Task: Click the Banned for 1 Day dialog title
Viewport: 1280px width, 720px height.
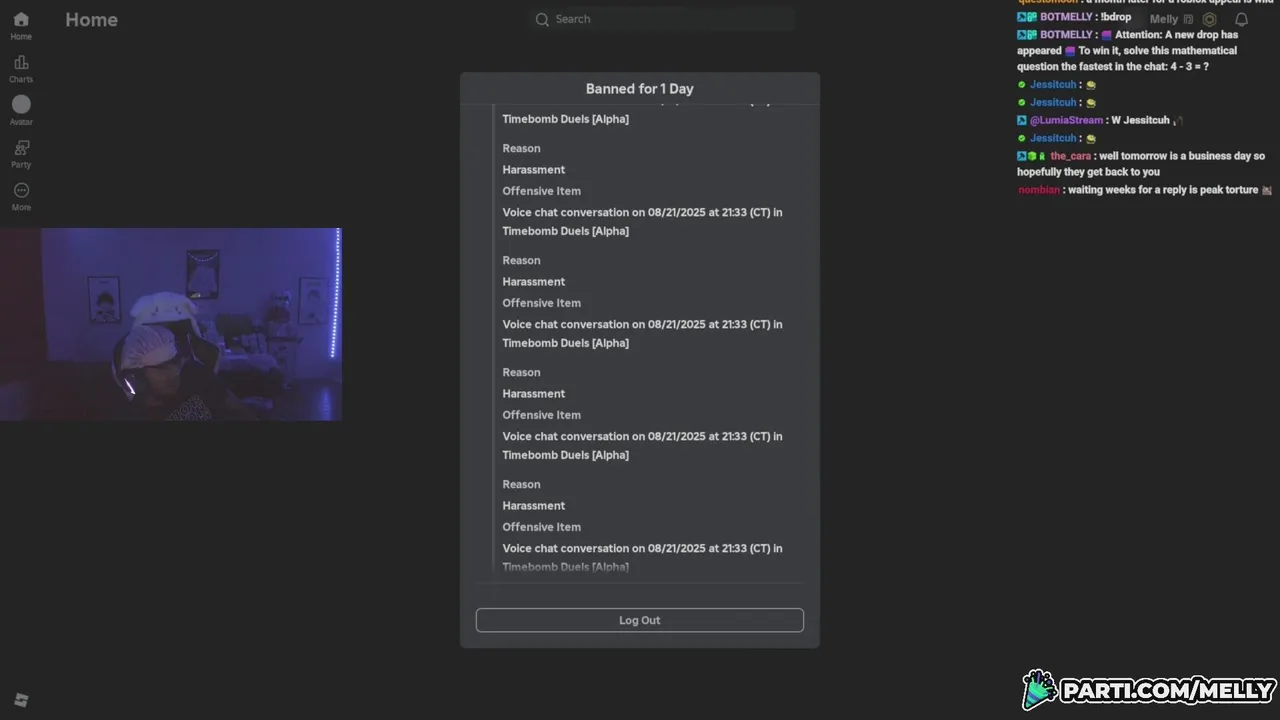Action: coord(640,88)
